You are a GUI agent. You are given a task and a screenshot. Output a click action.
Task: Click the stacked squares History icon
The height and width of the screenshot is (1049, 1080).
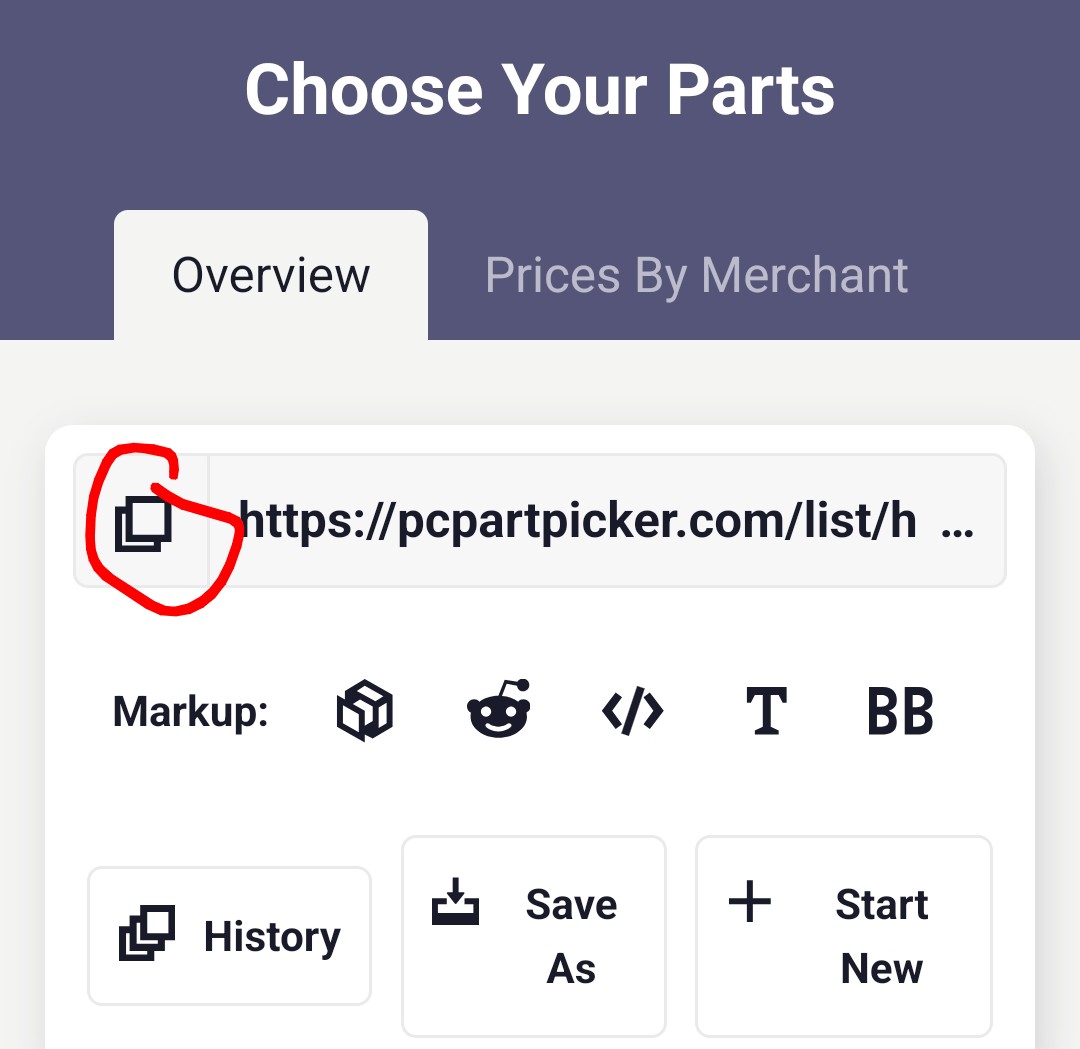click(x=147, y=934)
